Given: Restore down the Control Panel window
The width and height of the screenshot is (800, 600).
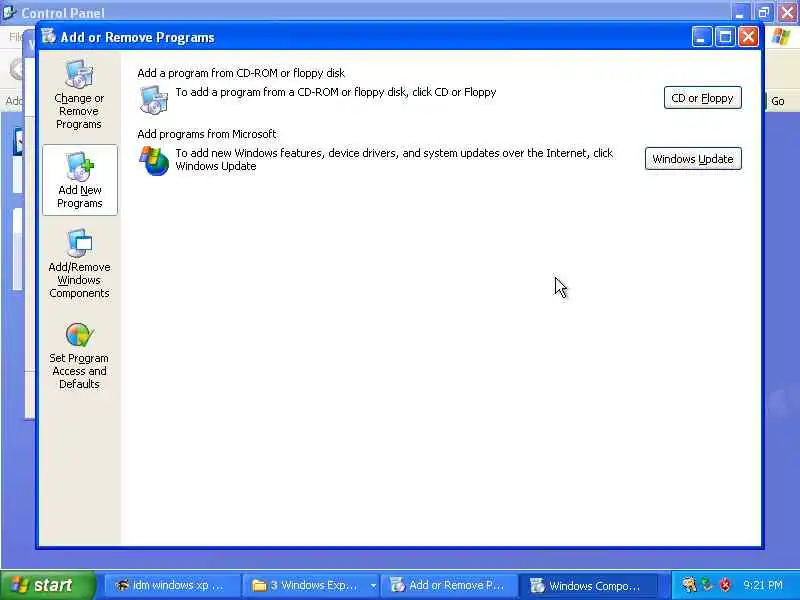Looking at the screenshot, I should [x=764, y=12].
